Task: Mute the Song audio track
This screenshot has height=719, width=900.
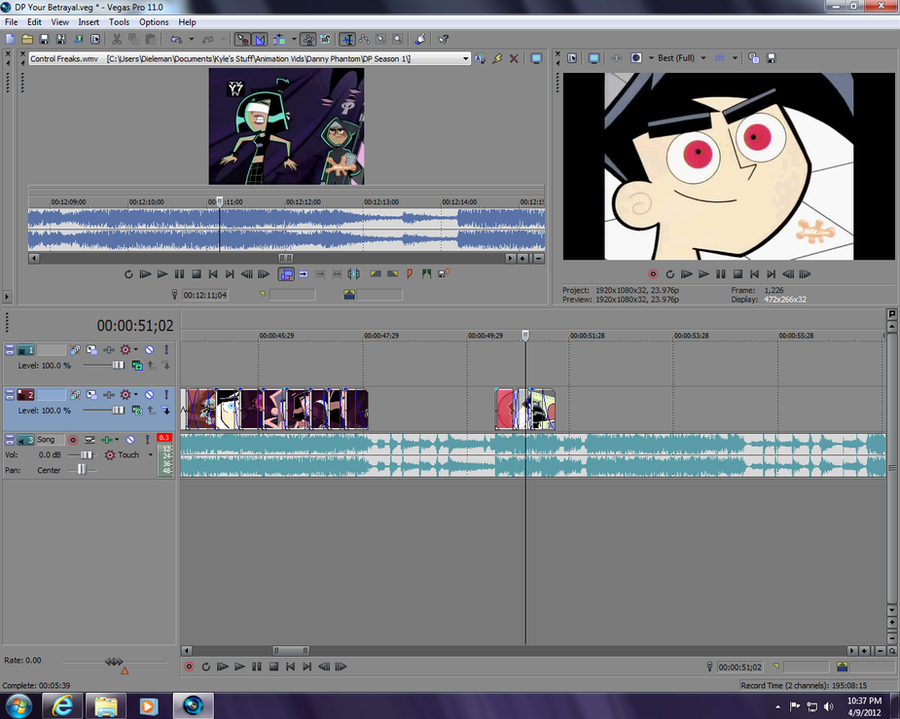Action: click(130, 440)
